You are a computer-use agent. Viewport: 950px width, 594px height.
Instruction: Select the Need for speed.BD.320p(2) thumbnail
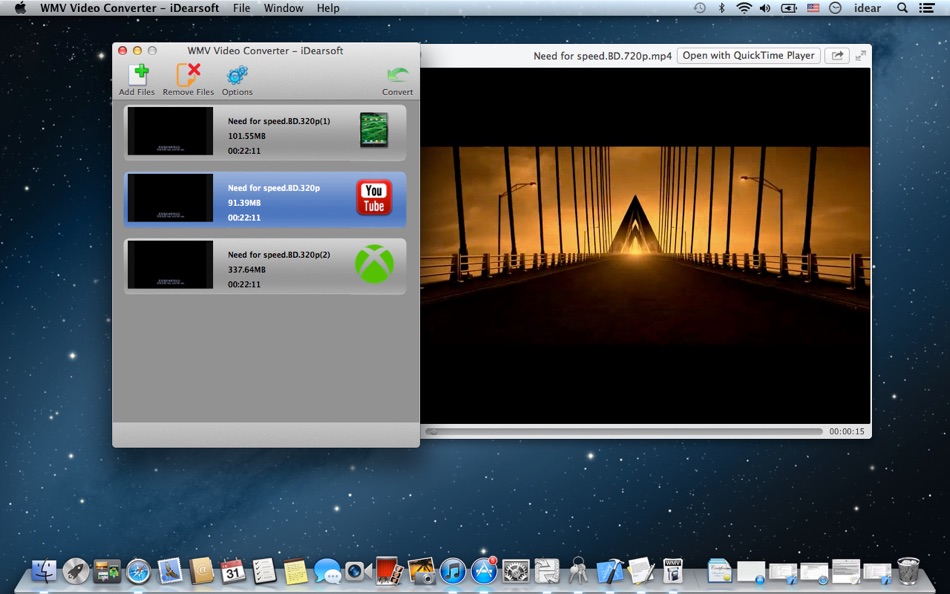tap(170, 265)
